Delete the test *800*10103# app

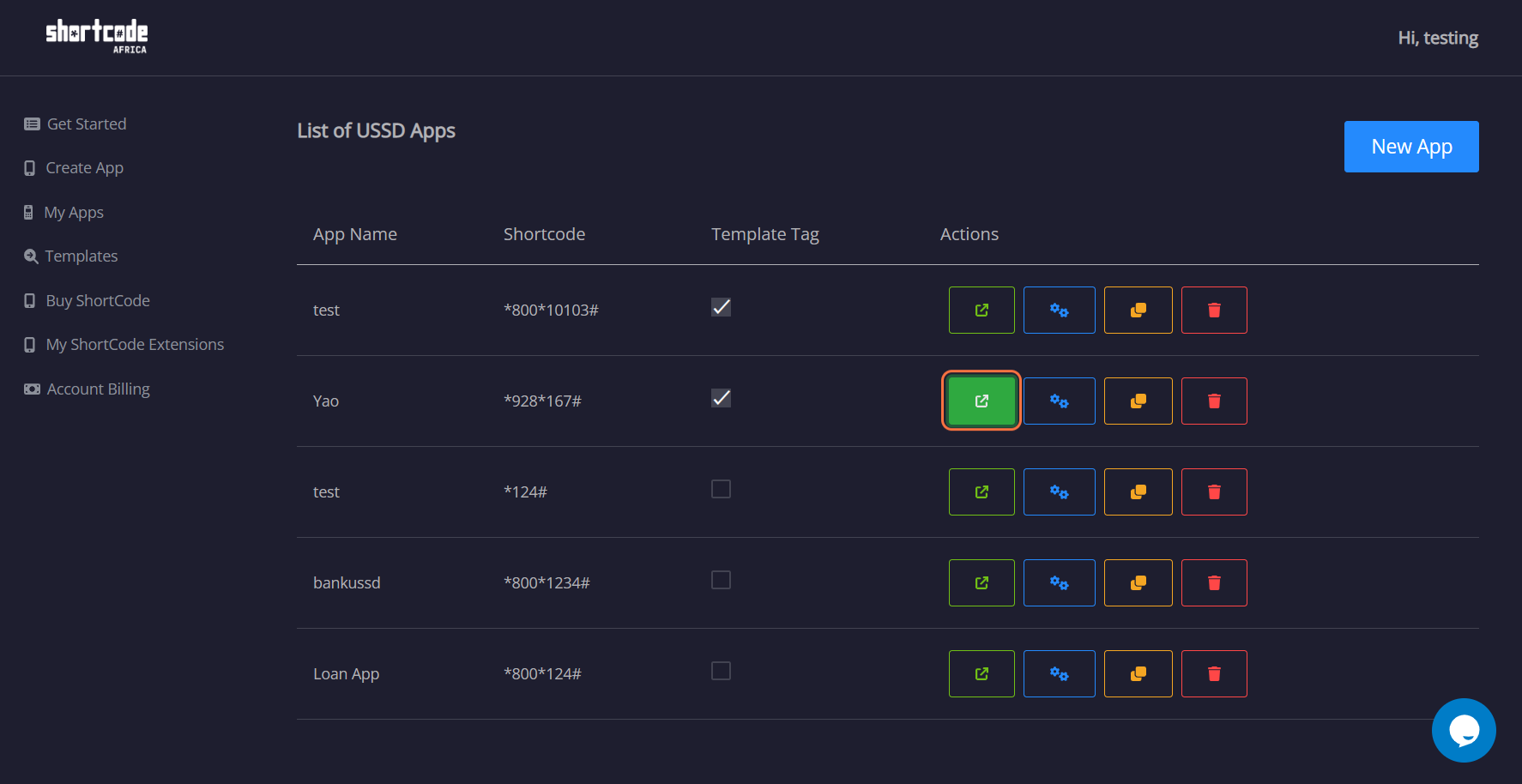point(1214,310)
